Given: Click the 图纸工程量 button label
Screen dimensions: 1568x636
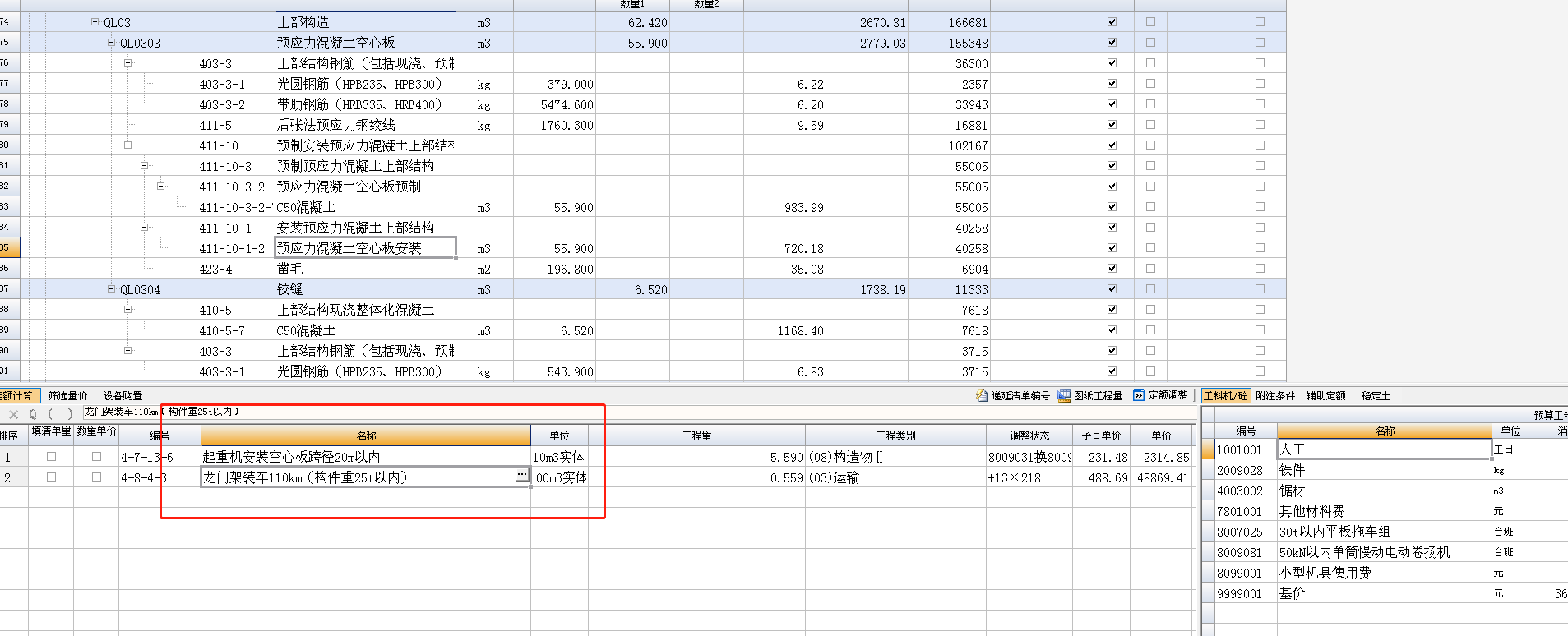Looking at the screenshot, I should point(1099,395).
